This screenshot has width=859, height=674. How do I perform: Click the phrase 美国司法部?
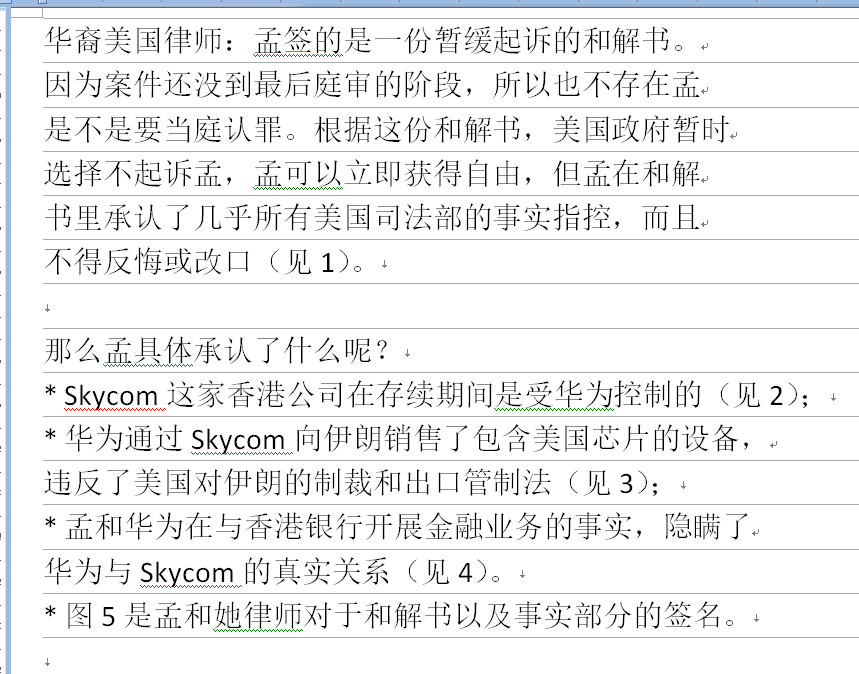pyautogui.click(x=388, y=218)
